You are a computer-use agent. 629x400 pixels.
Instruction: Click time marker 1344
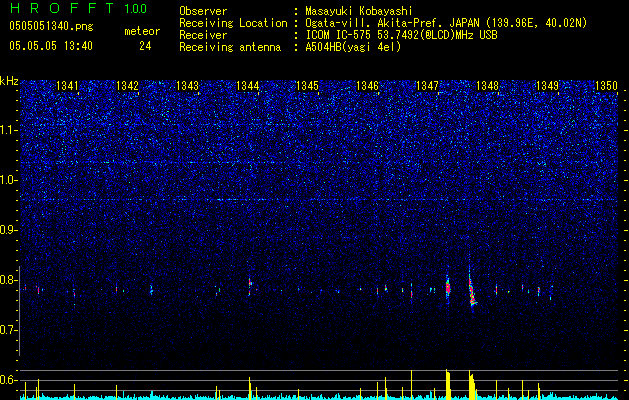click(x=248, y=85)
